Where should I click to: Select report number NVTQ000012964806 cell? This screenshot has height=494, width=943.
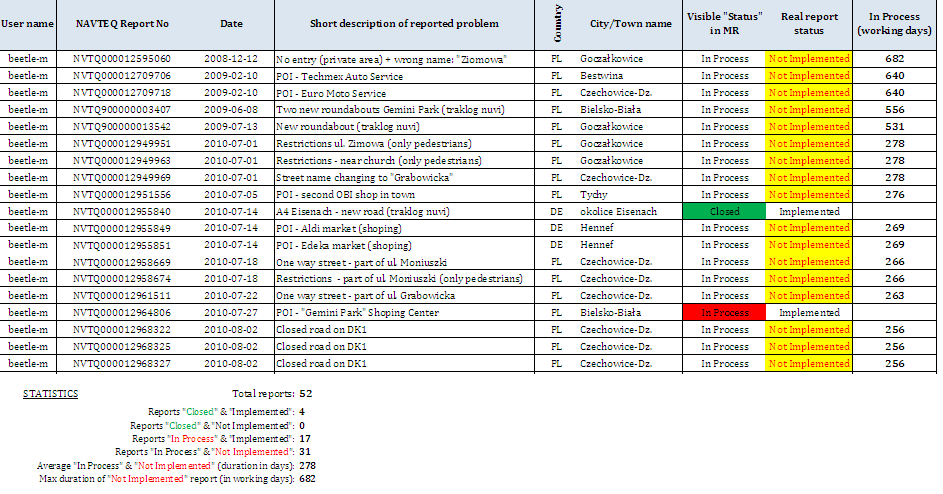(x=122, y=312)
